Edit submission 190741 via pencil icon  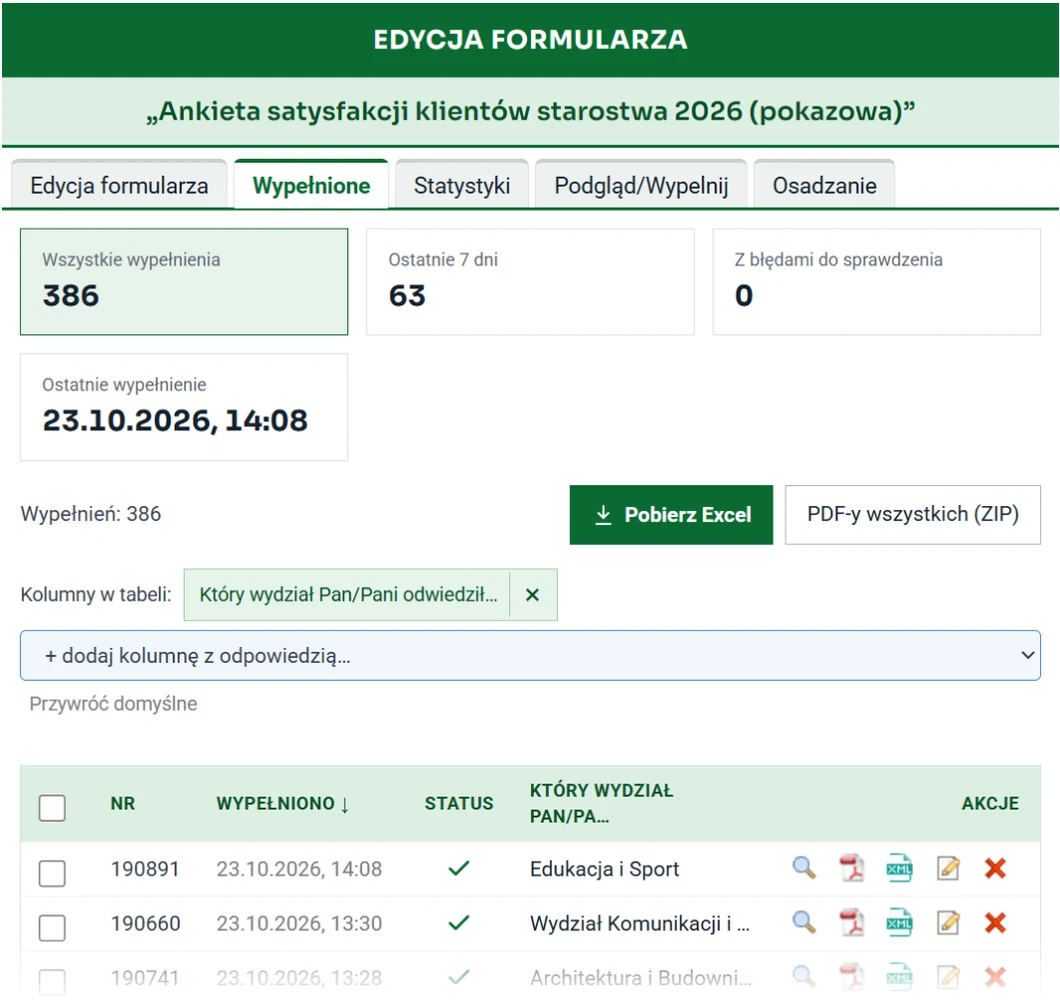pyautogui.click(x=948, y=976)
